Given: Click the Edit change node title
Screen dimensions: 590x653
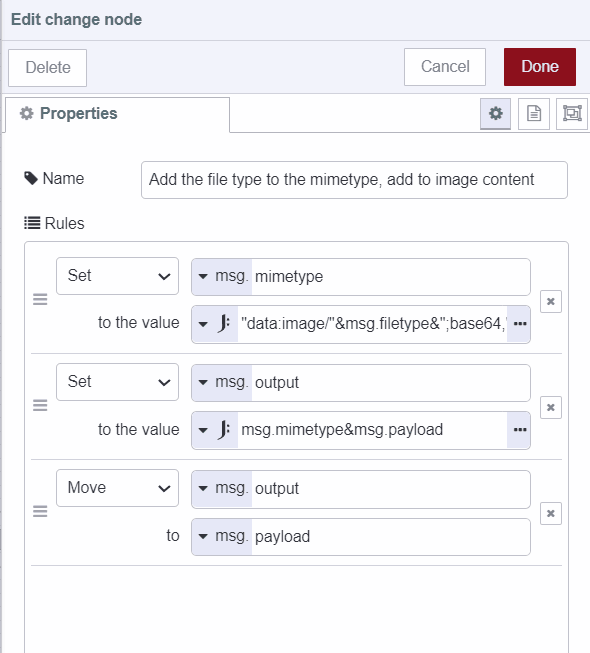Looking at the screenshot, I should (76, 20).
